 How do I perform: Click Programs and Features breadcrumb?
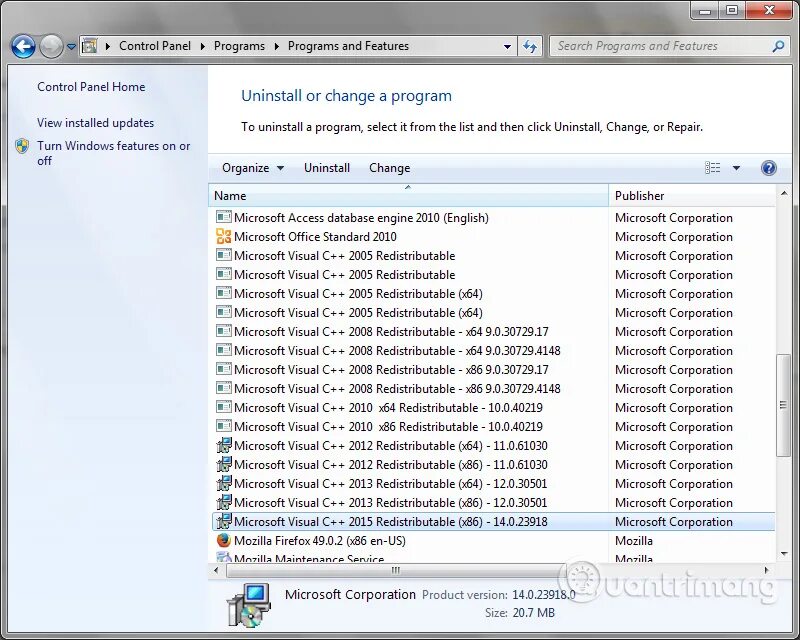click(x=348, y=46)
